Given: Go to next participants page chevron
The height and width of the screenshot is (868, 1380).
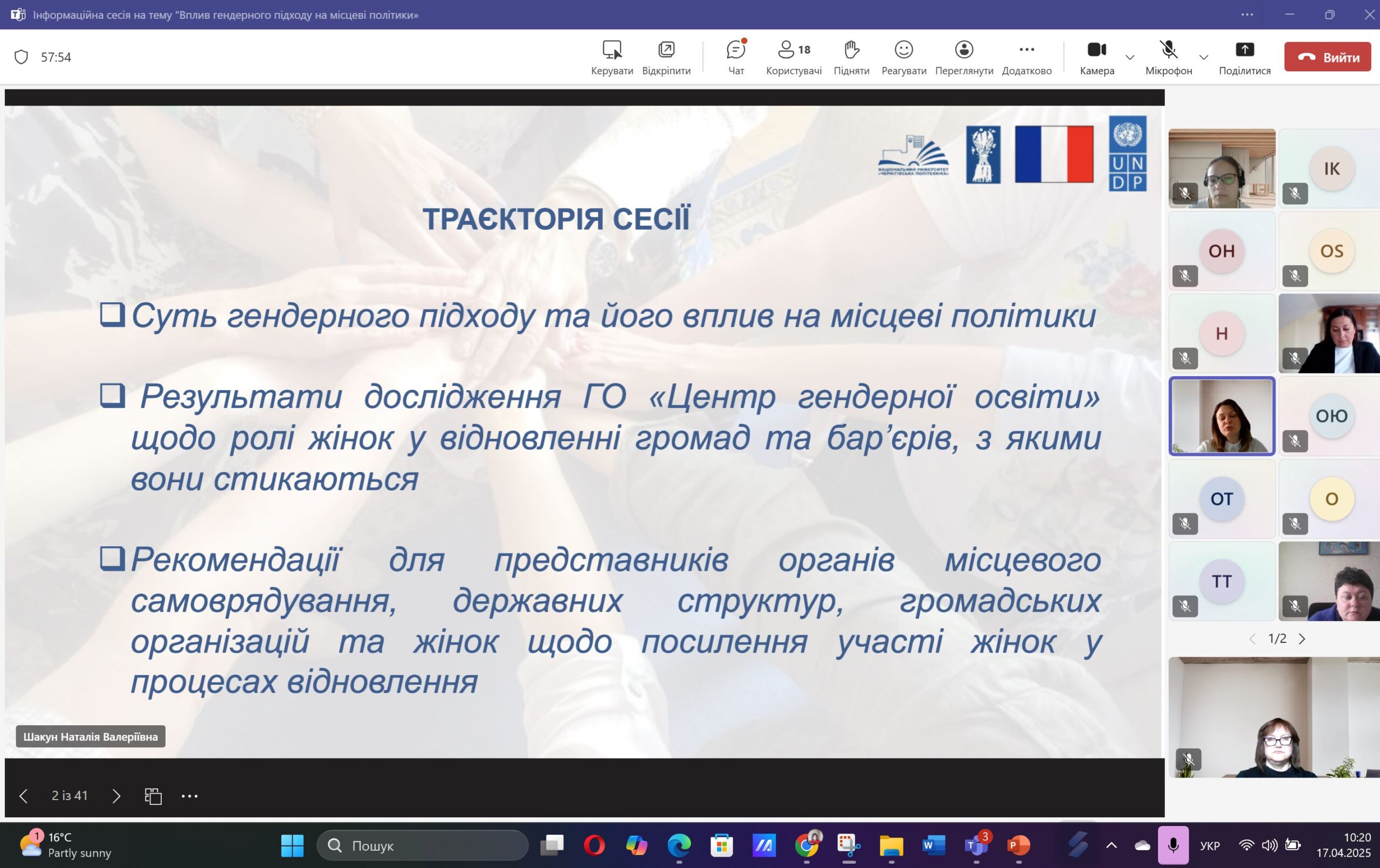Looking at the screenshot, I should (1302, 639).
